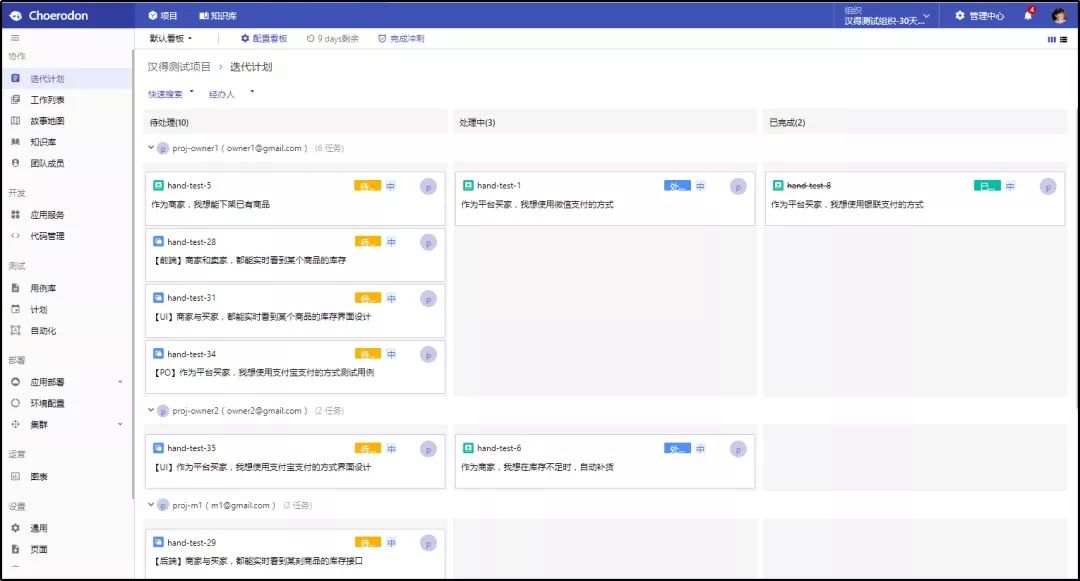
Task: Go to 图表 in the sidebar
Action: point(39,476)
